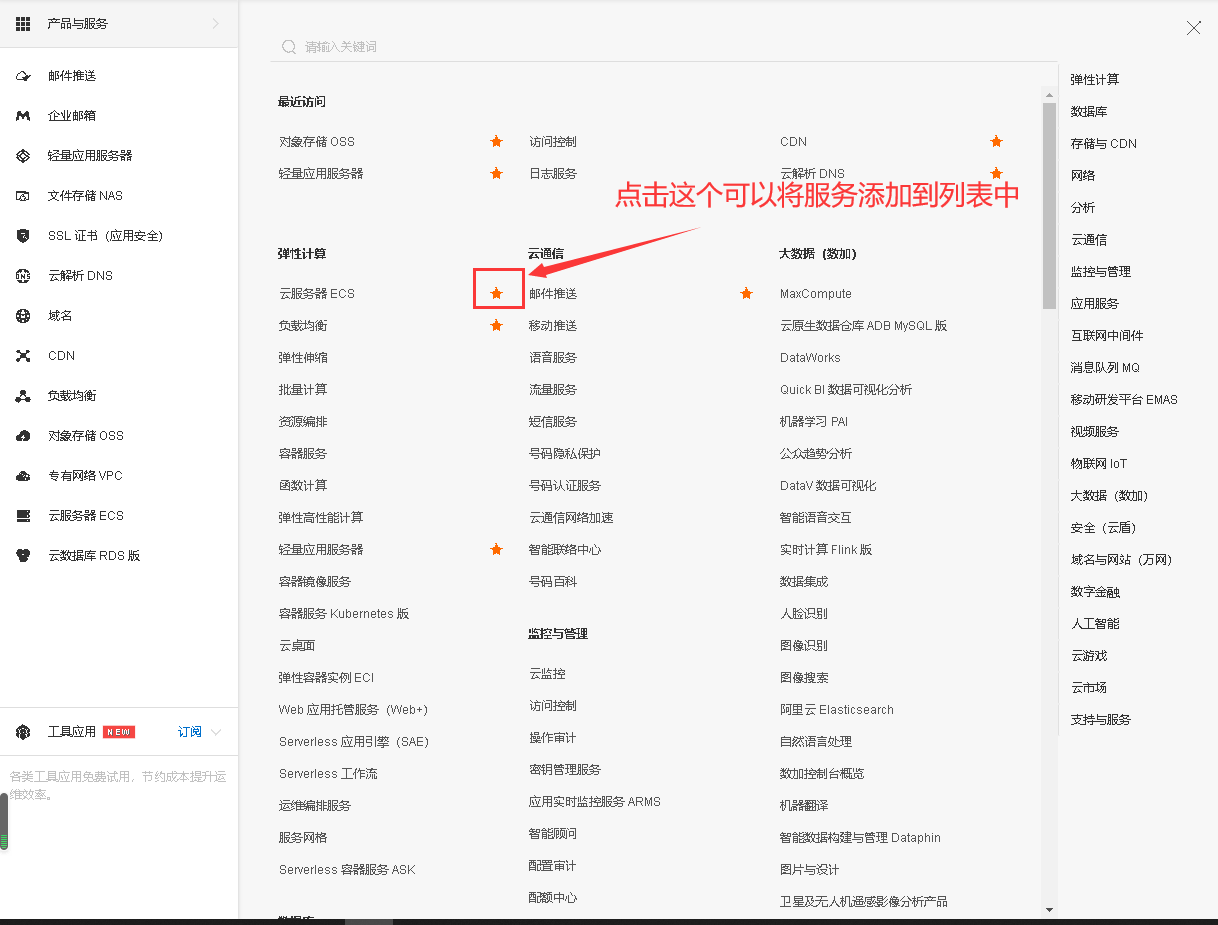Expand the 订阅 dropdown arrow
Viewport: 1218px width, 925px height.
click(216, 732)
